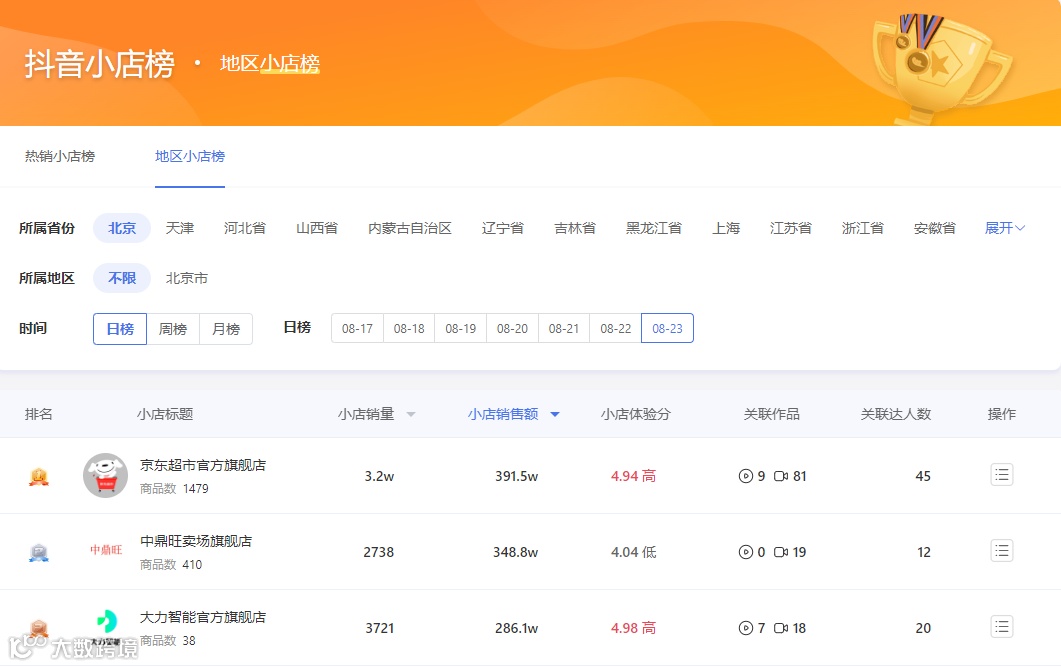Select 内蒙古自治区 province filter

pos(409,228)
